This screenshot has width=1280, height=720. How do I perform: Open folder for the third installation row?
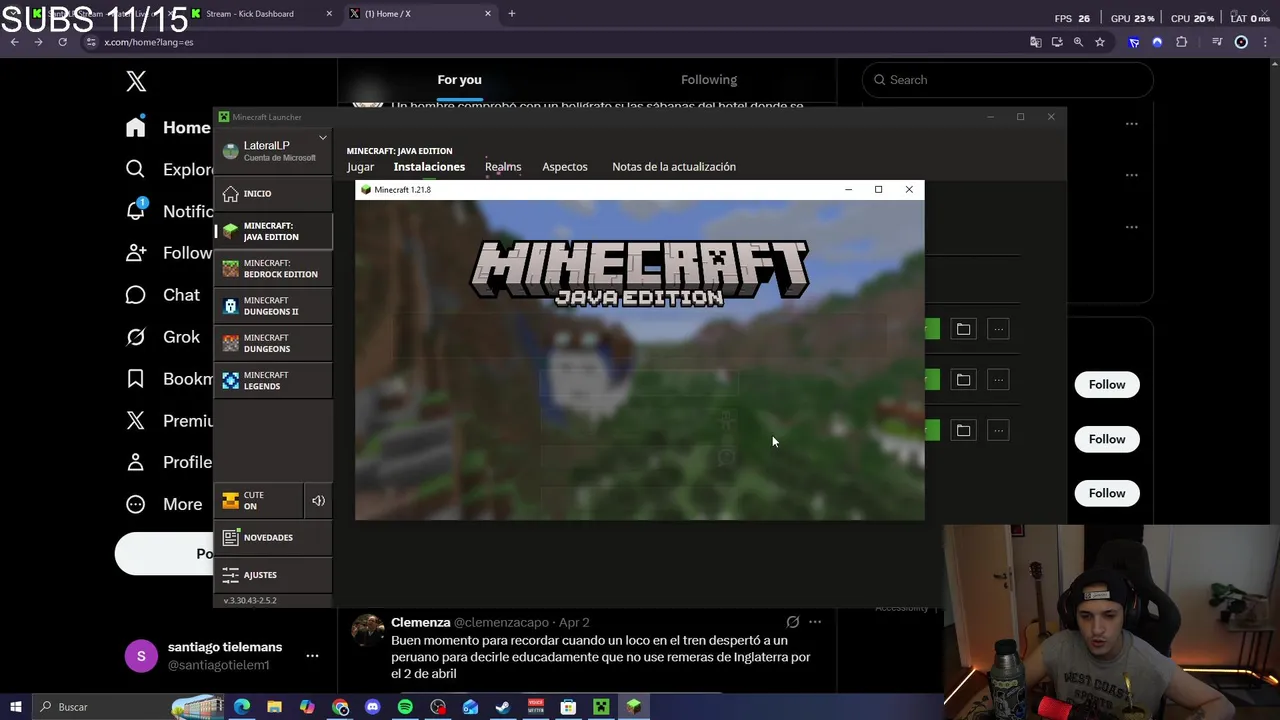pos(963,430)
